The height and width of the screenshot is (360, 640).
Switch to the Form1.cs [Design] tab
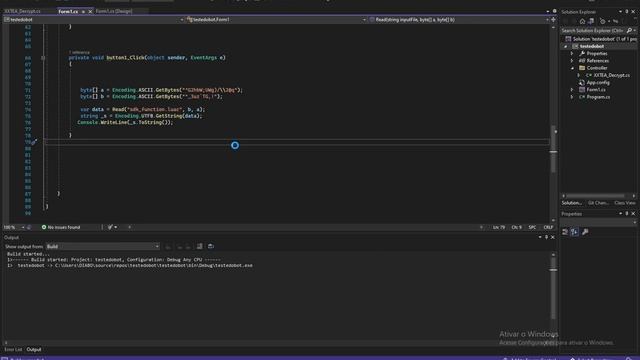click(x=114, y=11)
